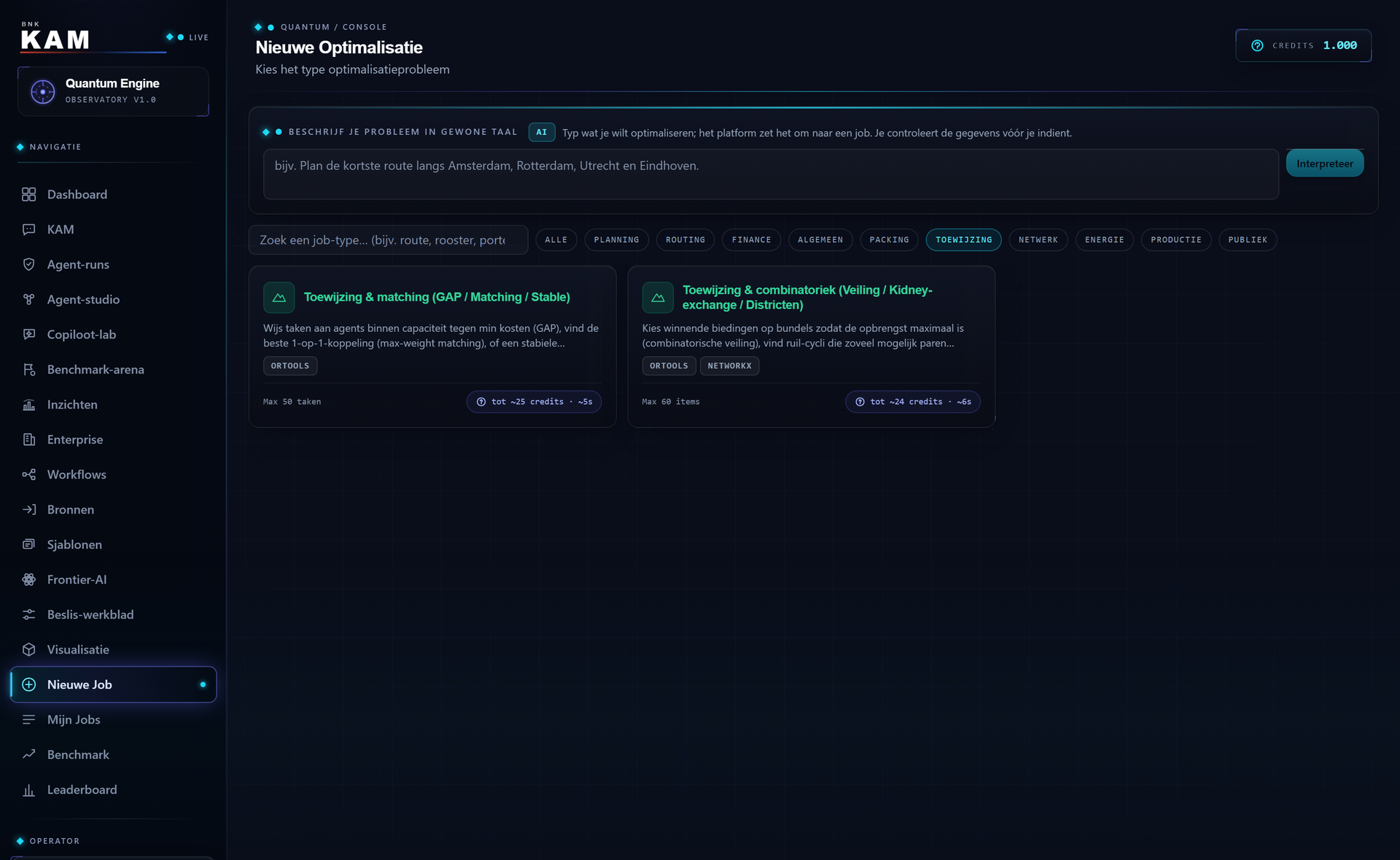Viewport: 1400px width, 860px height.
Task: Click the credits help icon
Action: [x=1257, y=45]
